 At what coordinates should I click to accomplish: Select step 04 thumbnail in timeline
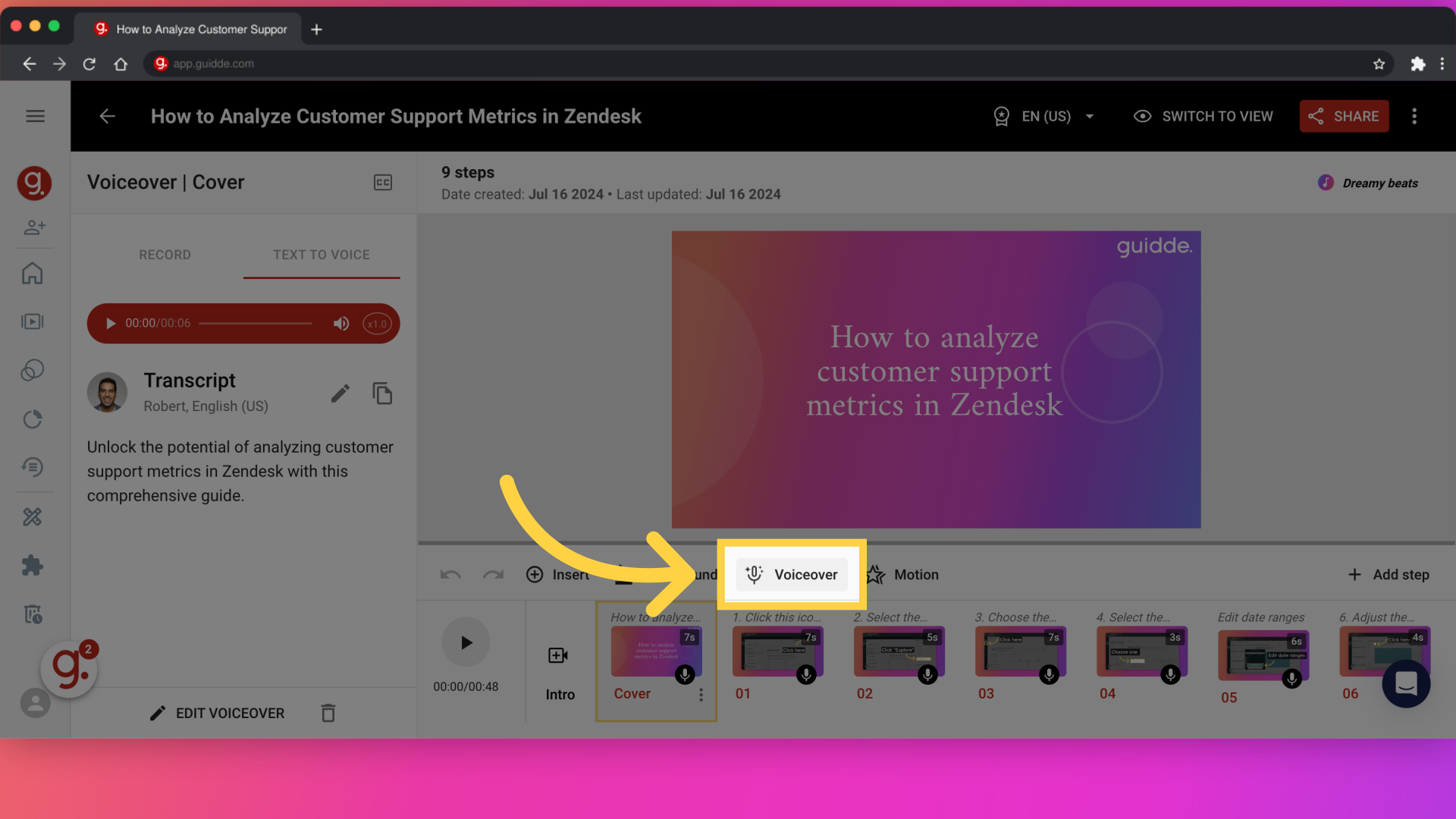pos(1141,651)
